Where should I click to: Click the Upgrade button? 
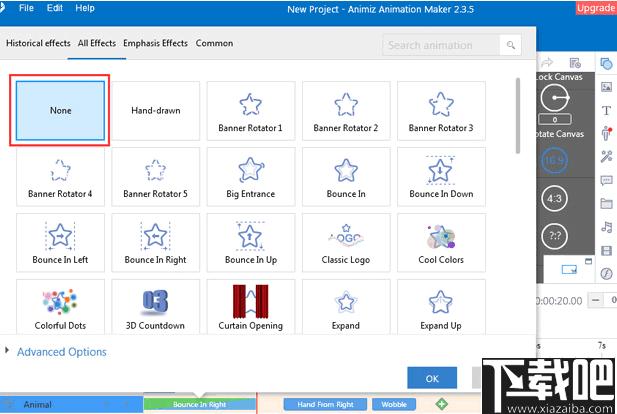pos(597,8)
